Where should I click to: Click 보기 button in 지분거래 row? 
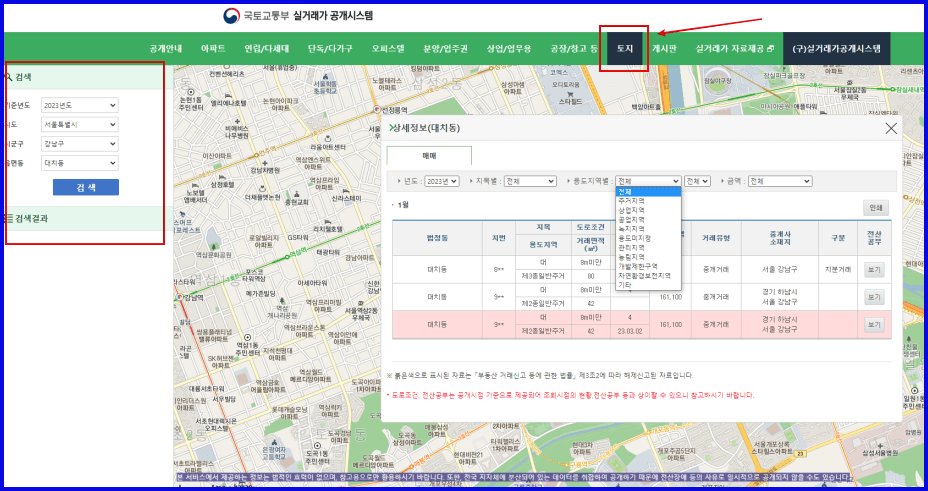click(874, 270)
